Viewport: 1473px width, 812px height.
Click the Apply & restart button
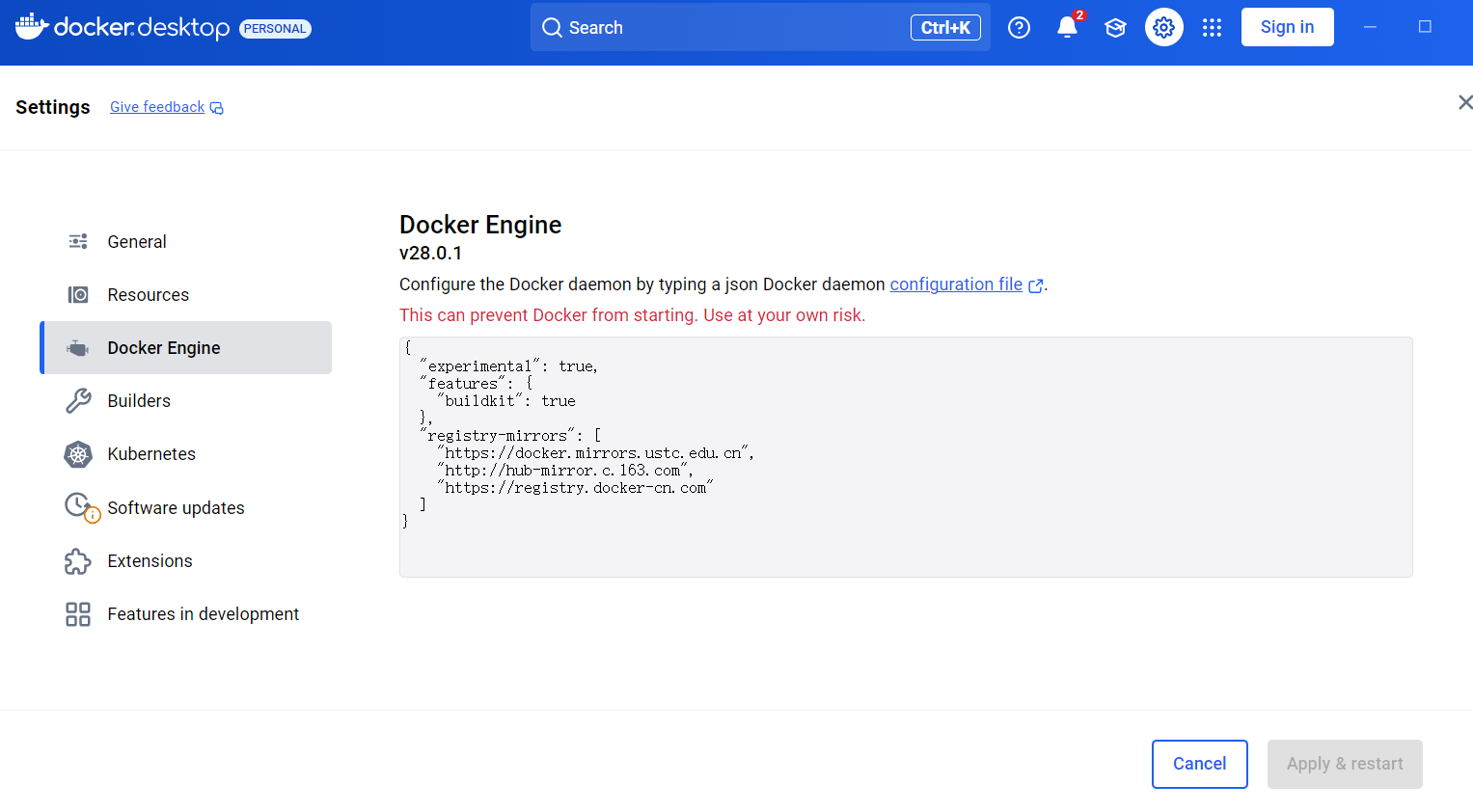pyautogui.click(x=1345, y=764)
